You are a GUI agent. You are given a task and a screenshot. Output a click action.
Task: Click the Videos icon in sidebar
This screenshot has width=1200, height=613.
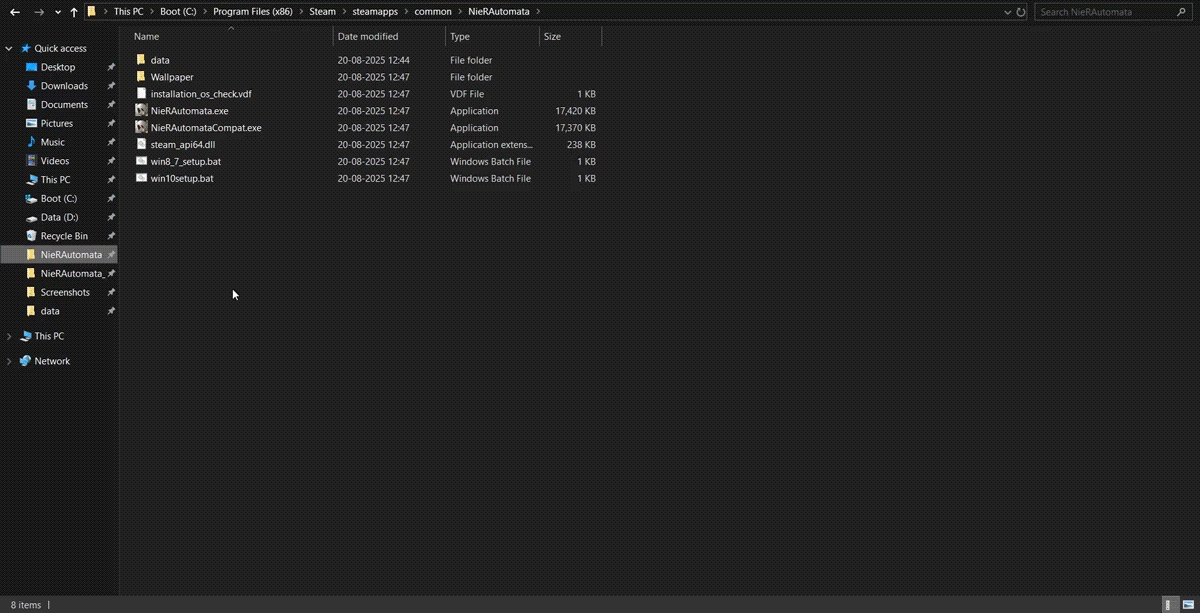31,161
